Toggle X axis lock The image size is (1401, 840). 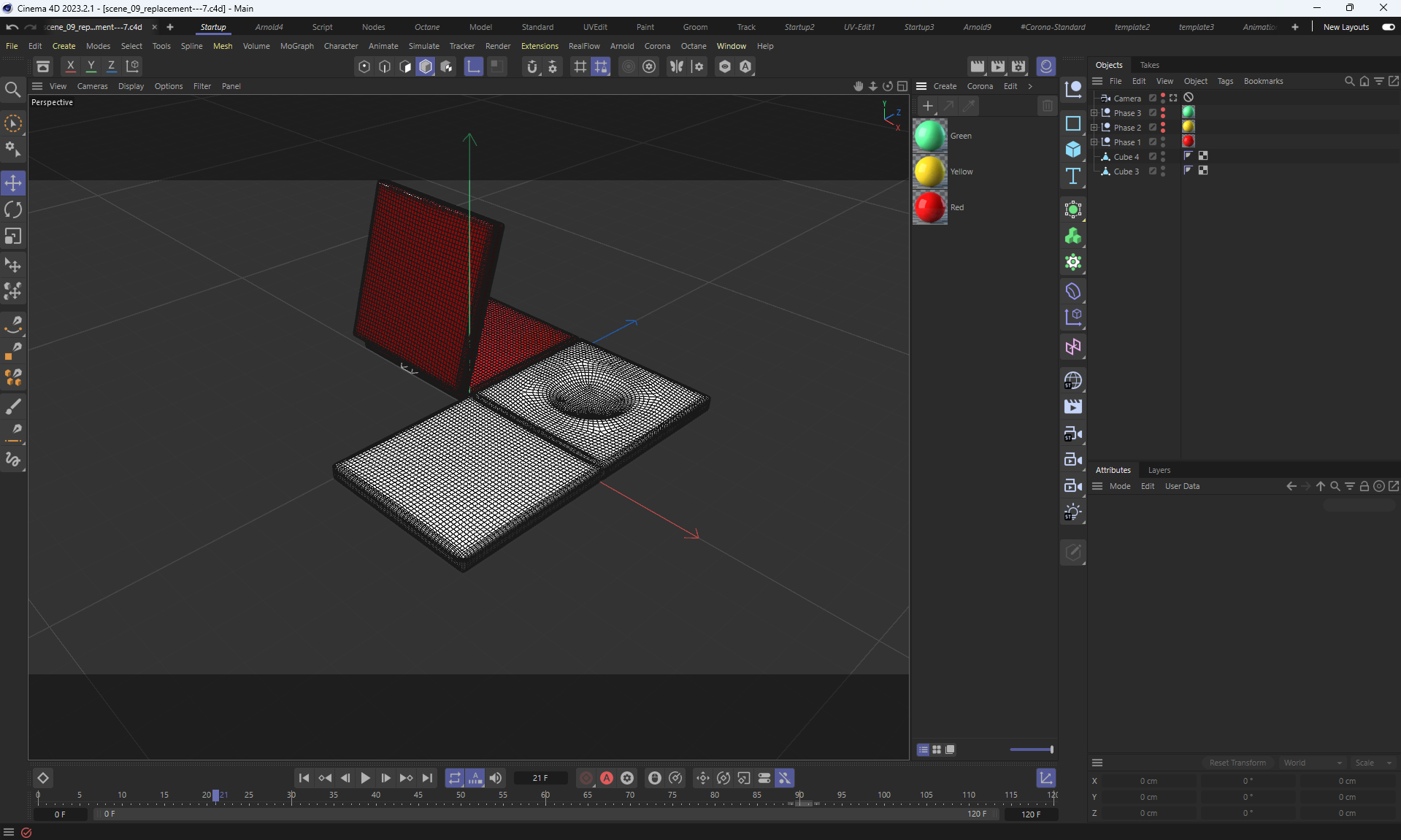(x=70, y=66)
